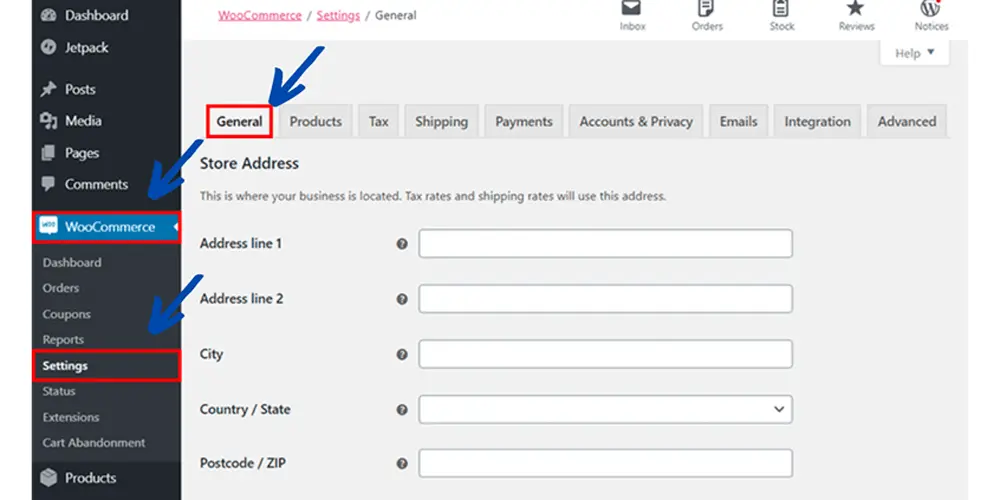Screen dimensions: 1000x500
Task: Click the Media icon in sidebar
Action: (x=48, y=121)
